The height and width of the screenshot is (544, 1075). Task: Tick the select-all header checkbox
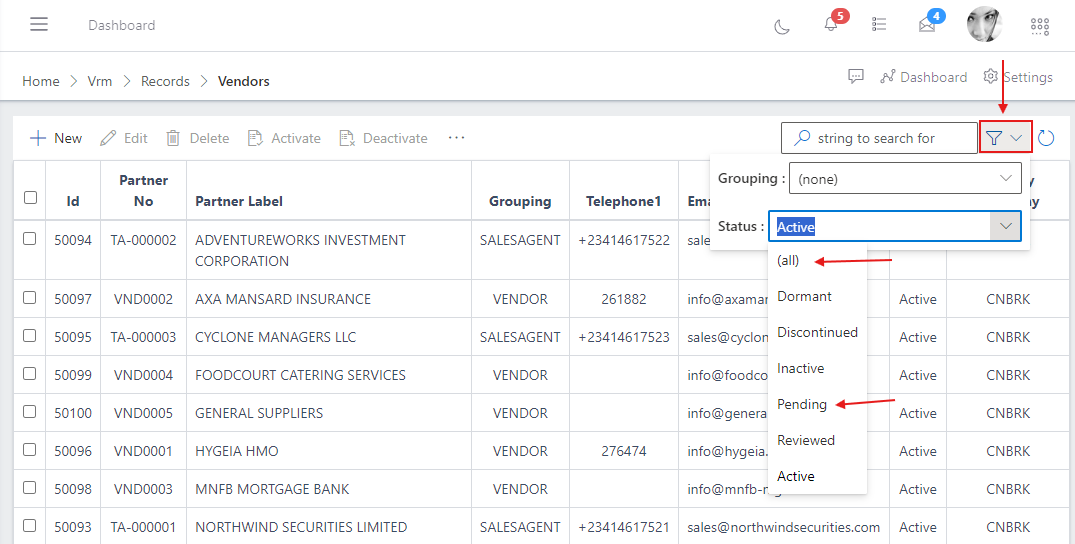30,198
